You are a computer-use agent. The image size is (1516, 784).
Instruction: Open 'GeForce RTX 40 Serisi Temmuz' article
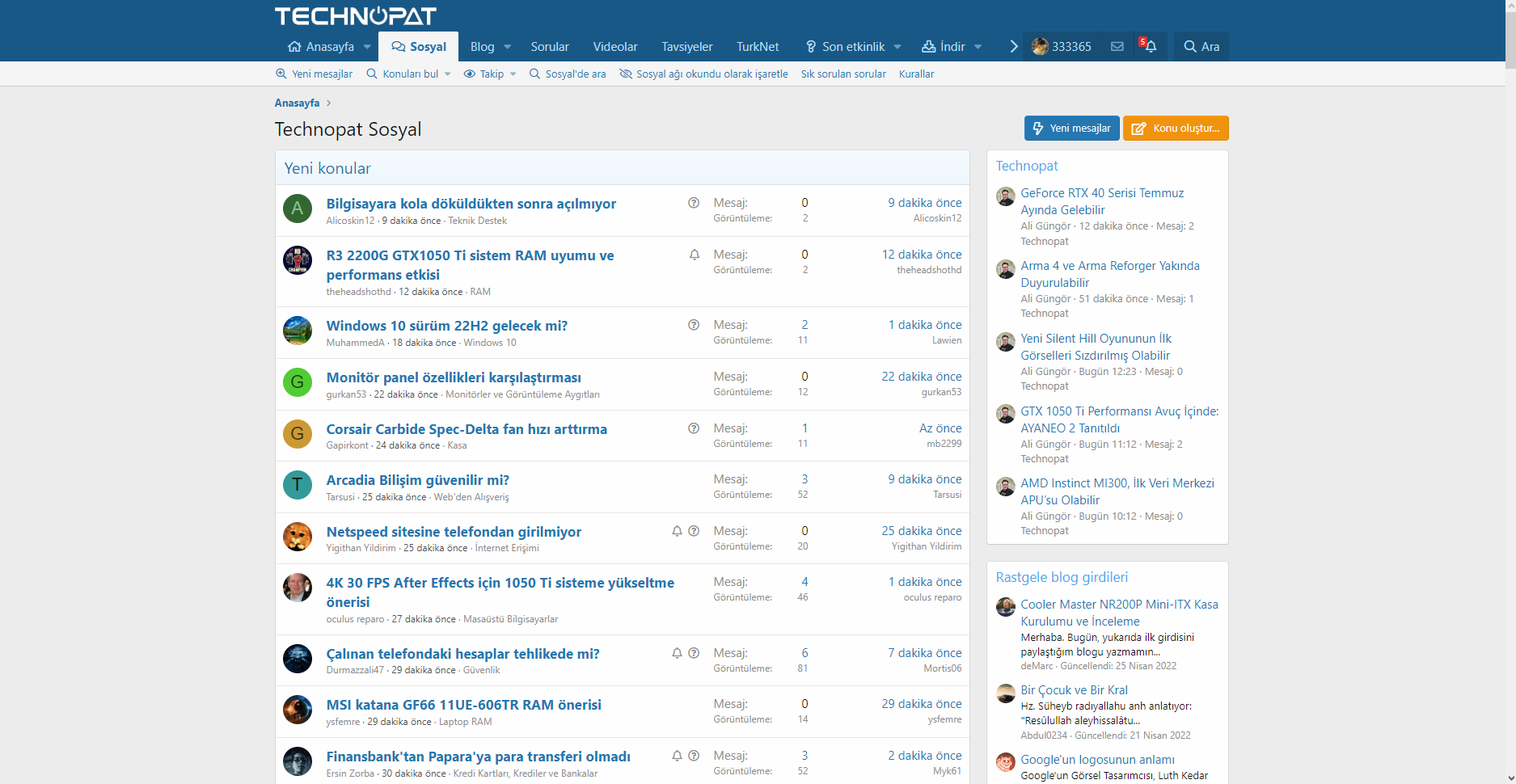click(1102, 201)
